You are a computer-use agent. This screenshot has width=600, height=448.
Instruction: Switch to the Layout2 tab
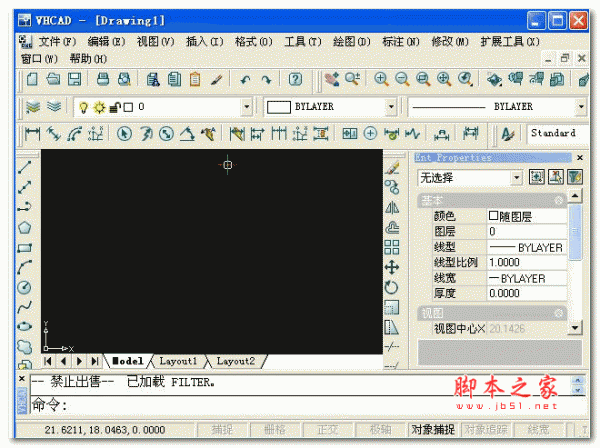tap(236, 361)
